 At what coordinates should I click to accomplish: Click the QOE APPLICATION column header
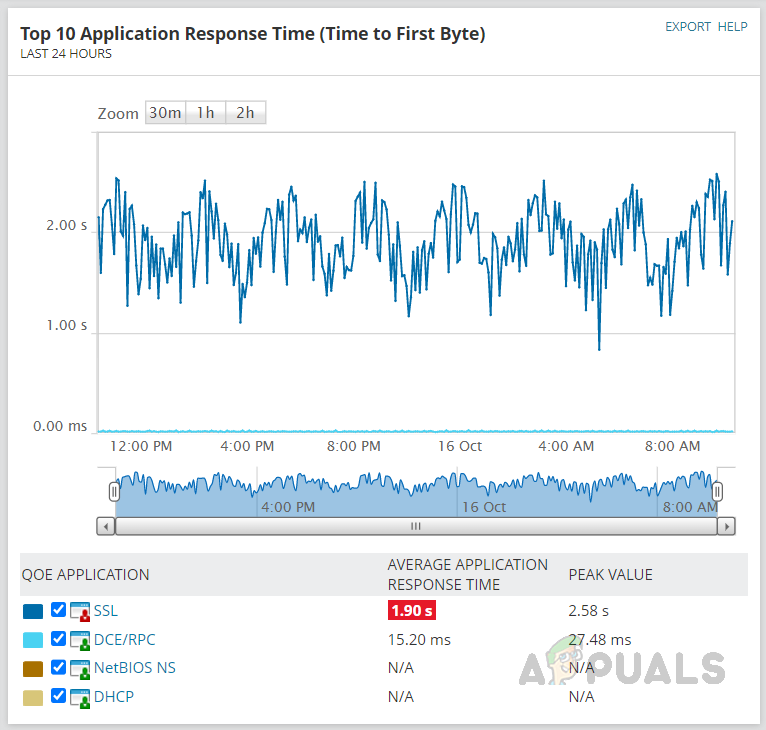pos(85,575)
